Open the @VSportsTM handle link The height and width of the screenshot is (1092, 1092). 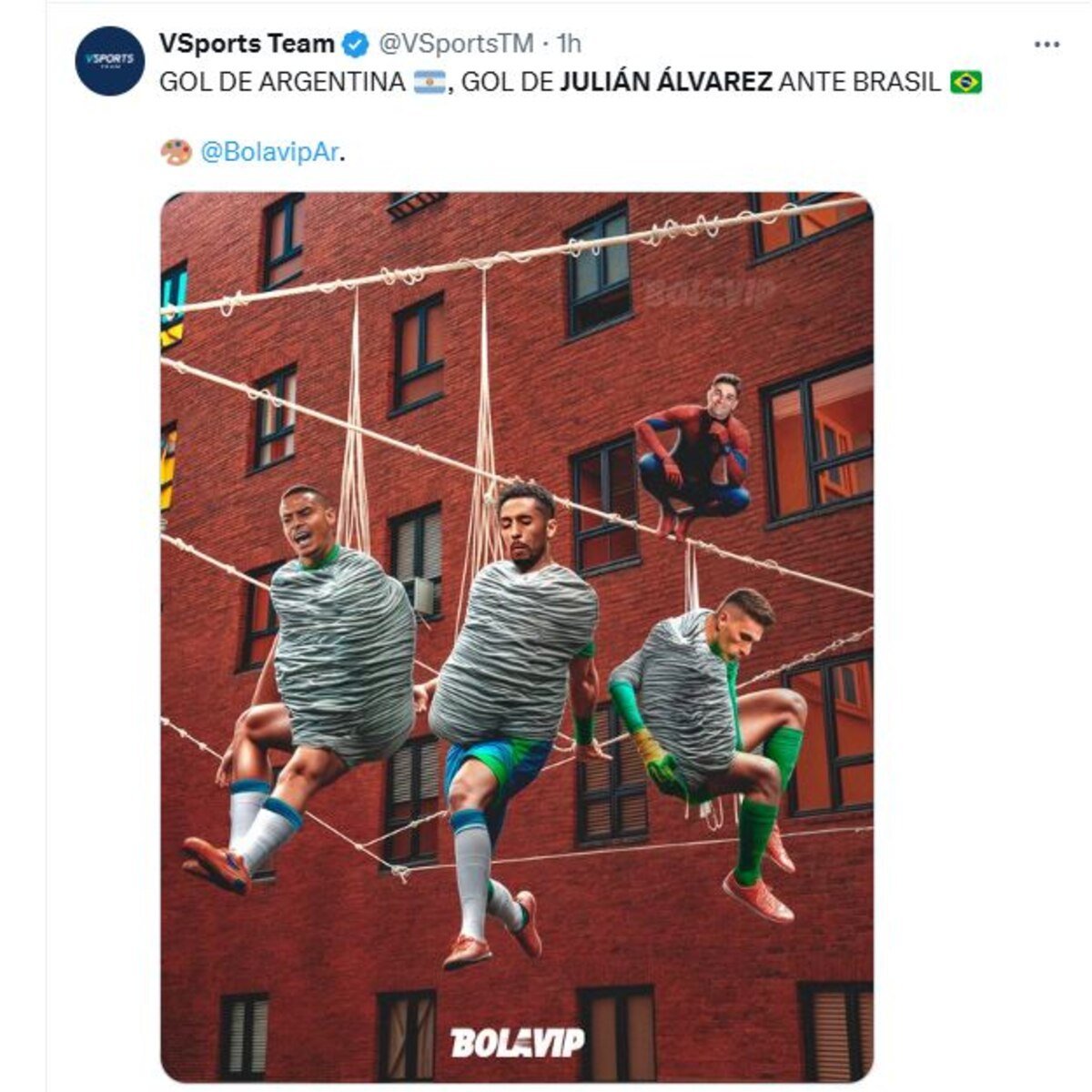click(455, 43)
